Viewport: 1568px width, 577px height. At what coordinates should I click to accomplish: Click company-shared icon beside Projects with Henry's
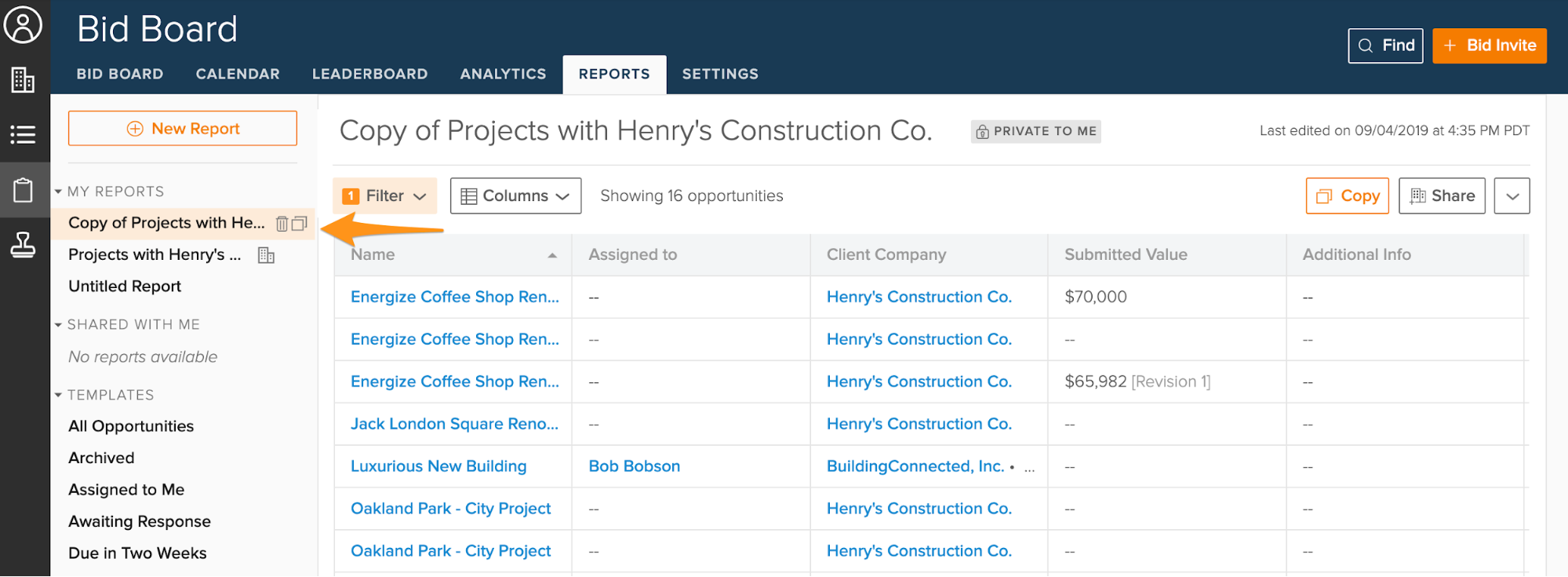tap(266, 255)
